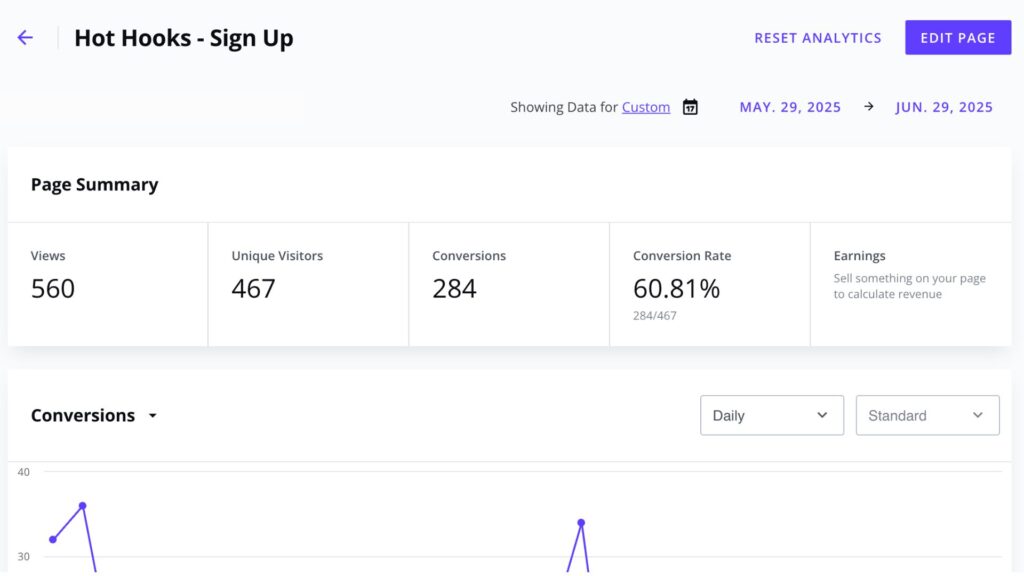The width and height of the screenshot is (1024, 576).
Task: Click the Earnings revenue hint text
Action: coord(909,286)
